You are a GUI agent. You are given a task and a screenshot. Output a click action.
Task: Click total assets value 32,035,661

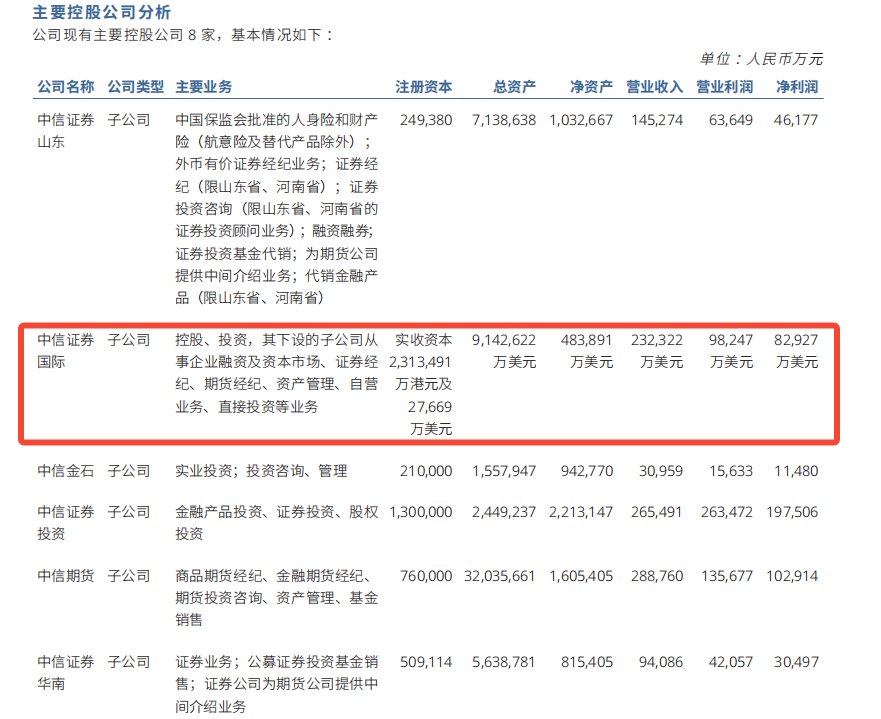(499, 576)
